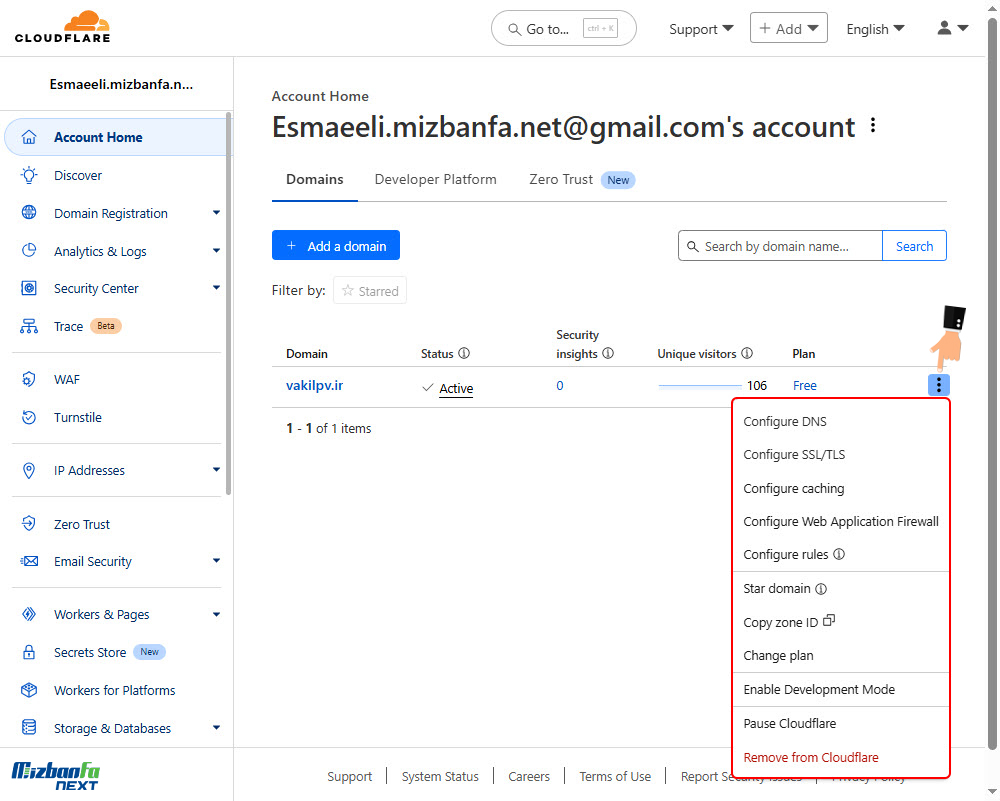Select Configure caching from the menu

pyautogui.click(x=793, y=489)
